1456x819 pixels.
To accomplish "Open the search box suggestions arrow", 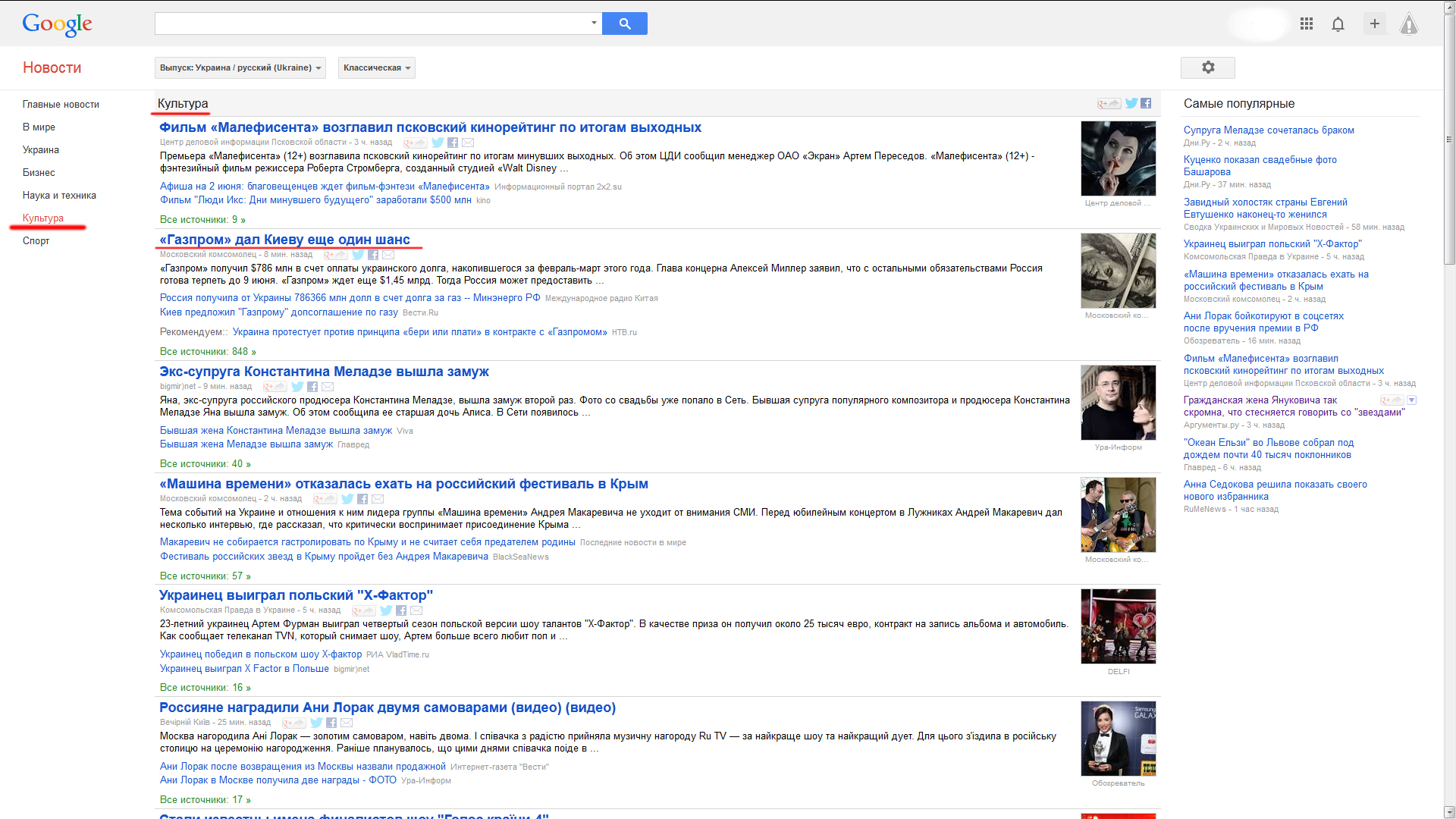I will click(594, 23).
